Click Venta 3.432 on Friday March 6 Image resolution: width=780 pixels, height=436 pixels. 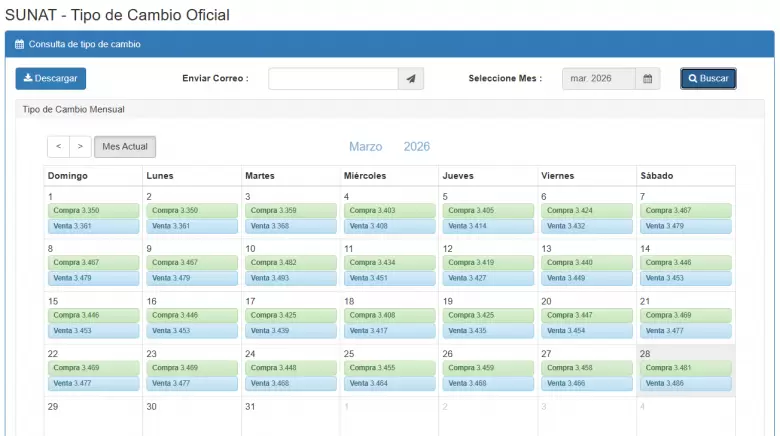pyautogui.click(x=587, y=226)
